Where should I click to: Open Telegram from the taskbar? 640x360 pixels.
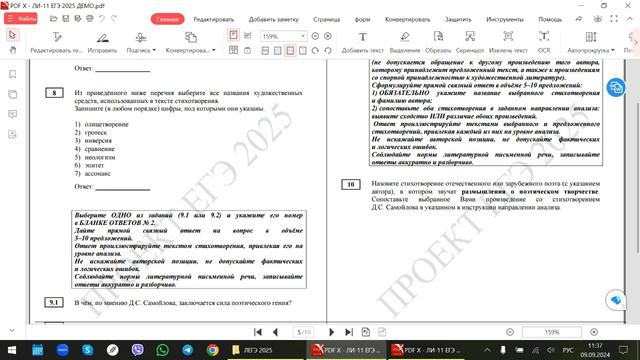pos(187,350)
